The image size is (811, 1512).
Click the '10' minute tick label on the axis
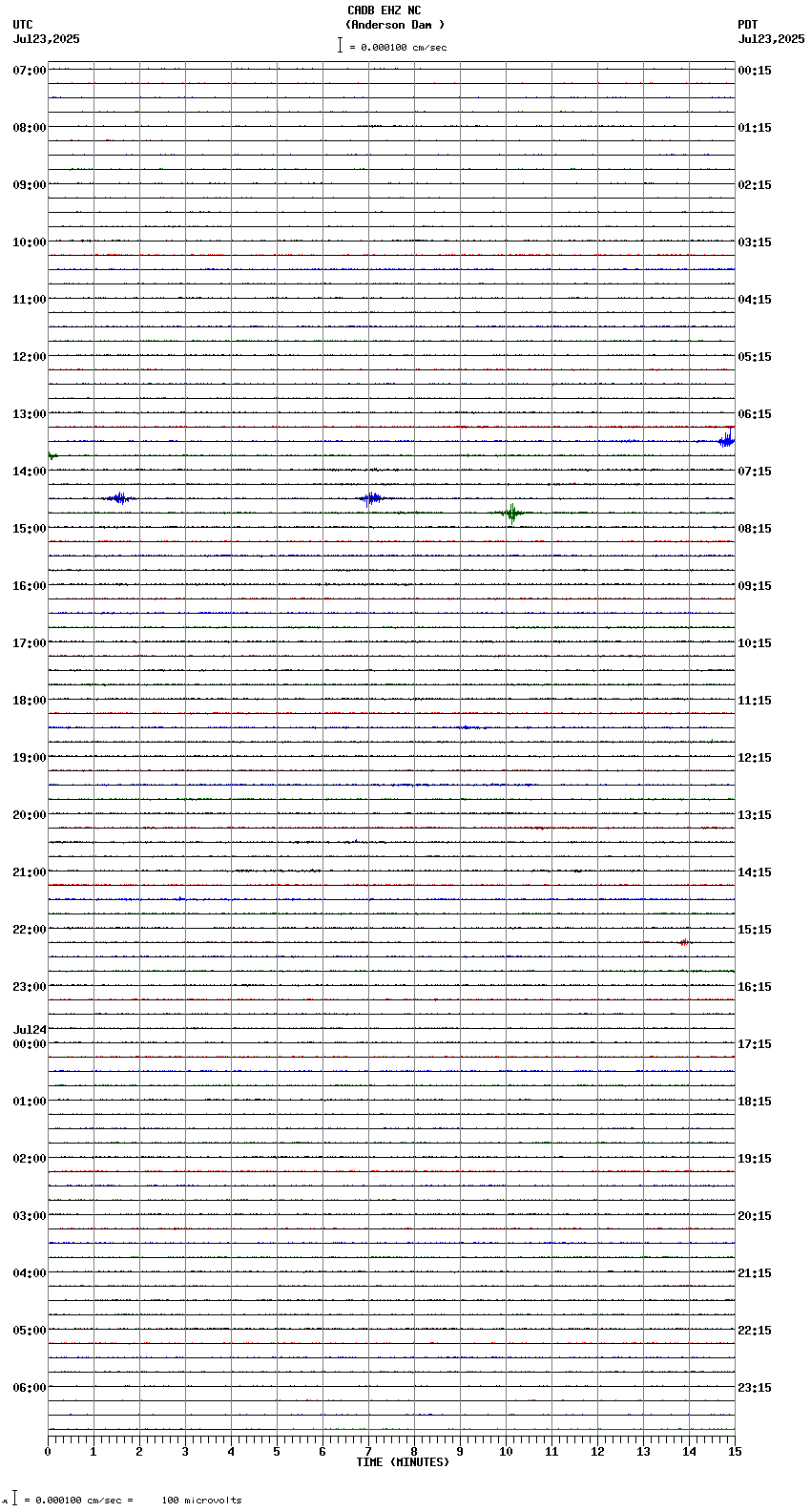point(506,1452)
